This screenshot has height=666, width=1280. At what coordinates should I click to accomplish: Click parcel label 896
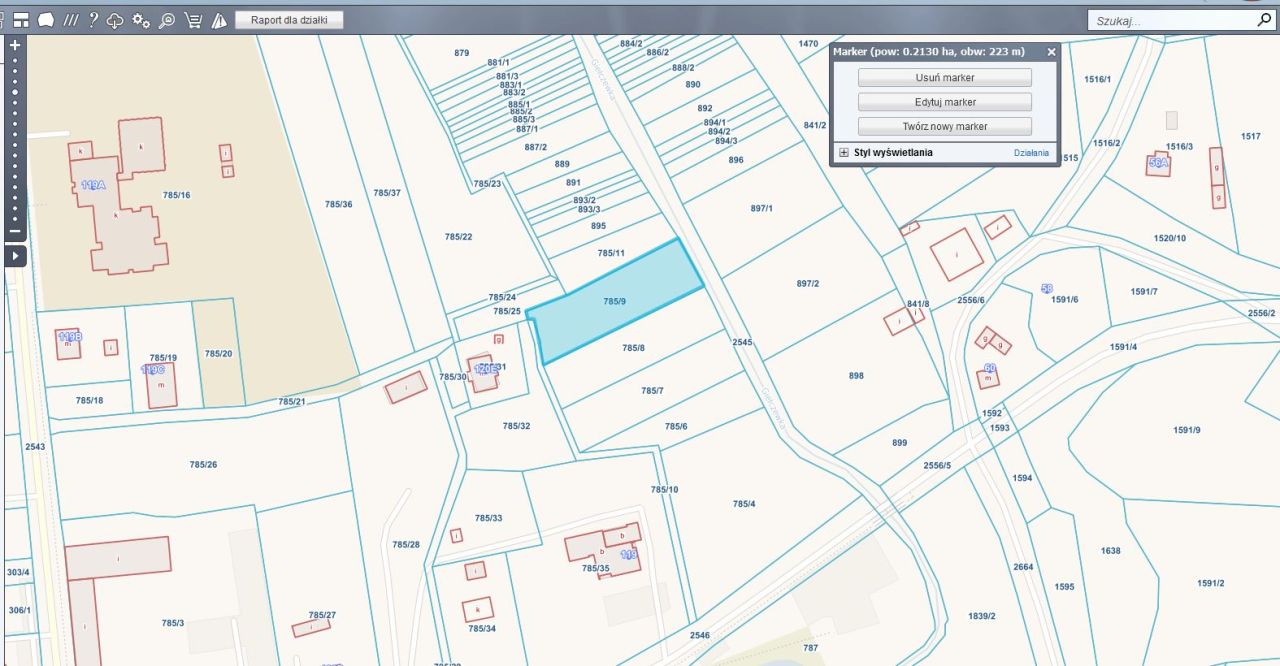point(736,160)
